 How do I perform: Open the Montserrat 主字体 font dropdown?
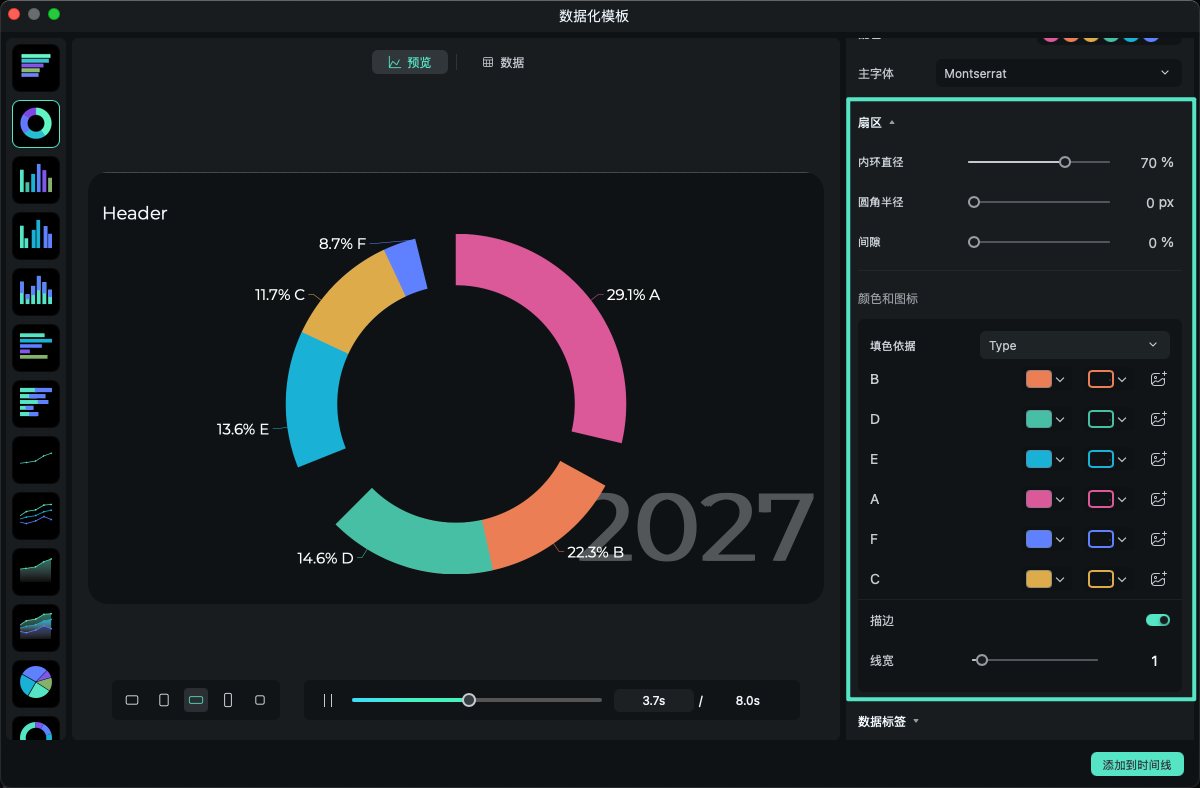click(1058, 73)
